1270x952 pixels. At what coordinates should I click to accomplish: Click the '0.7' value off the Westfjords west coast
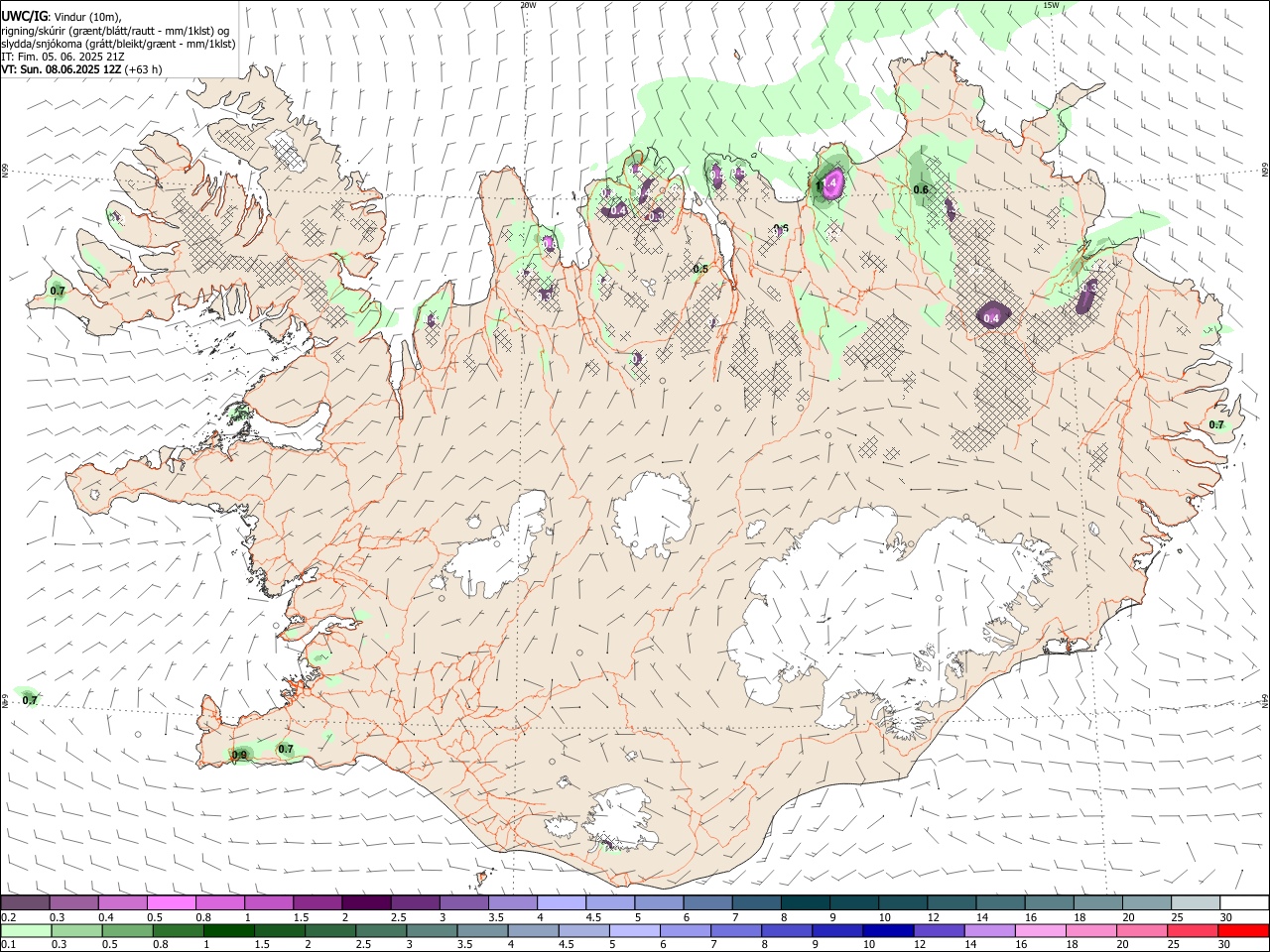pyautogui.click(x=58, y=291)
